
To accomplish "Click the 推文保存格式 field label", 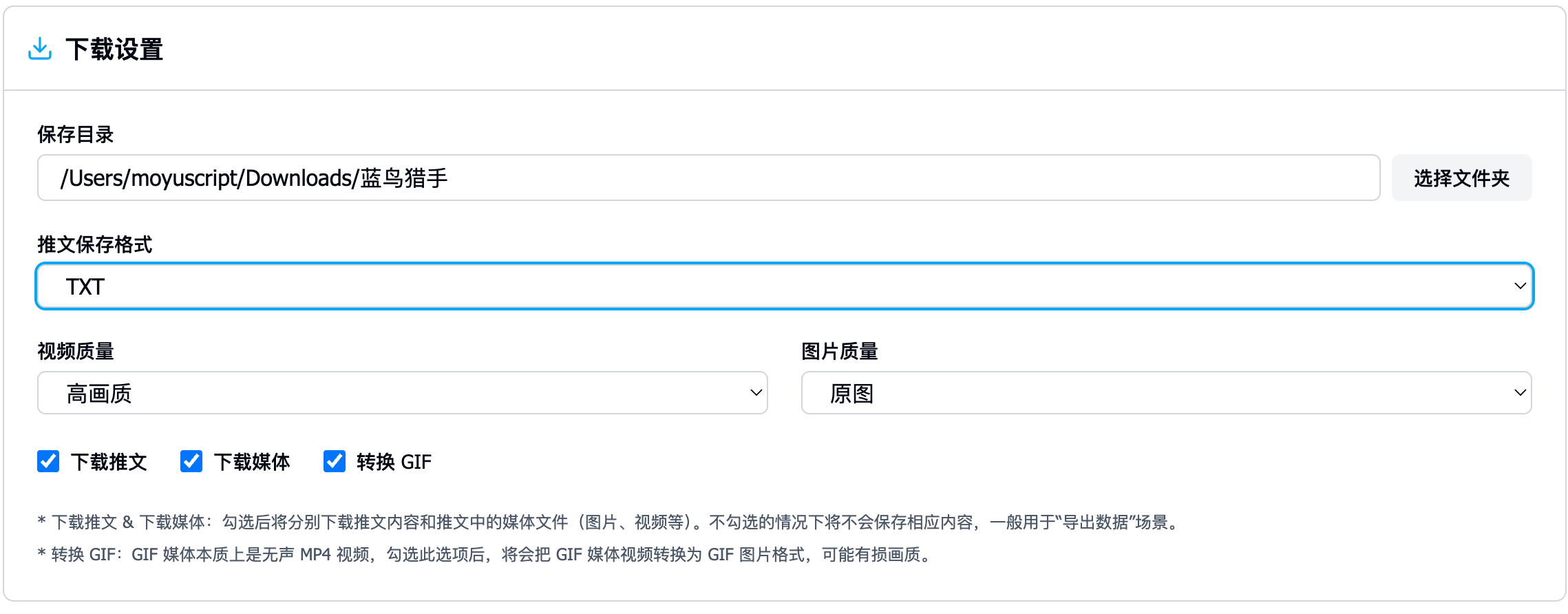I will click(x=95, y=244).
